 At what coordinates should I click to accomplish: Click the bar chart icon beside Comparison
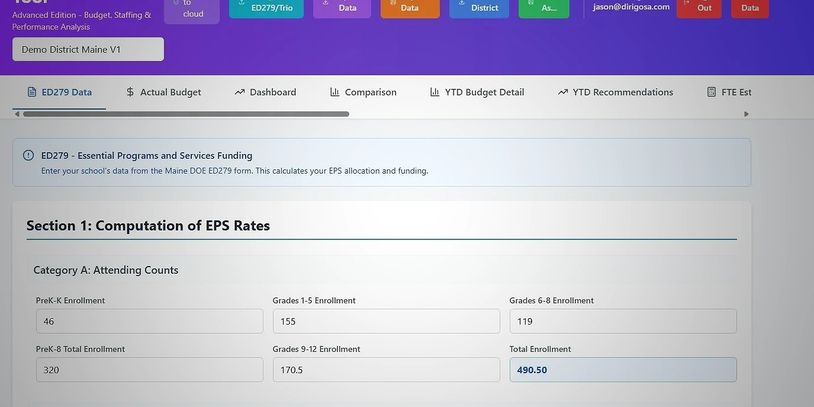point(335,92)
